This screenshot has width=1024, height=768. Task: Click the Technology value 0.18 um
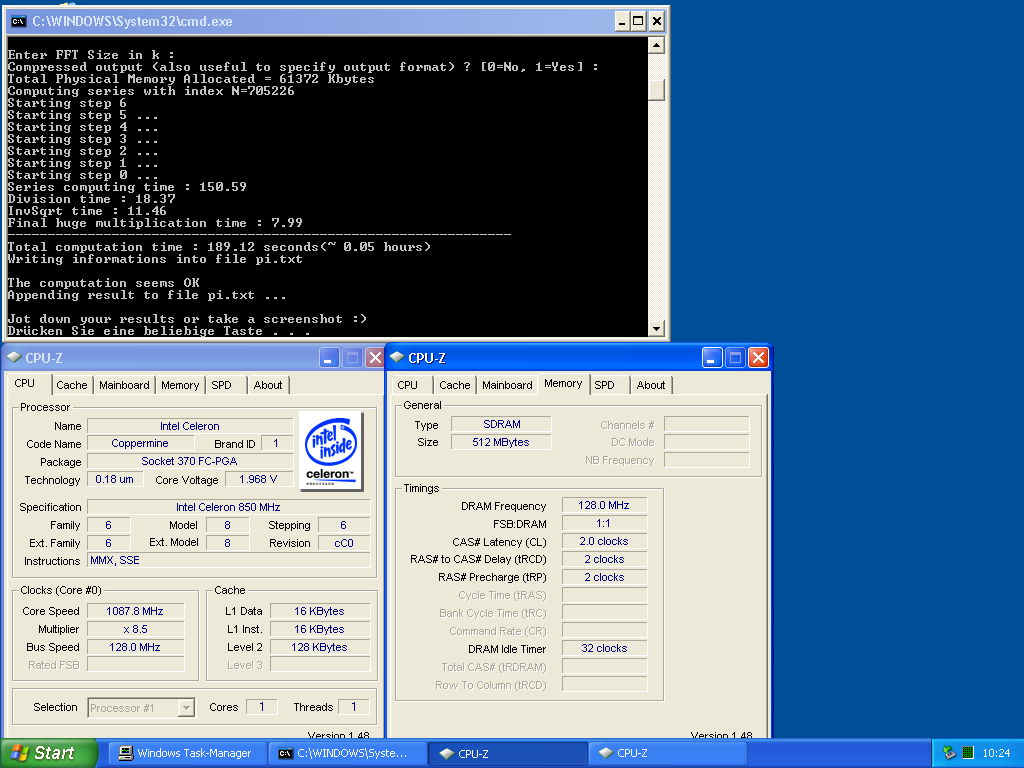click(x=114, y=479)
